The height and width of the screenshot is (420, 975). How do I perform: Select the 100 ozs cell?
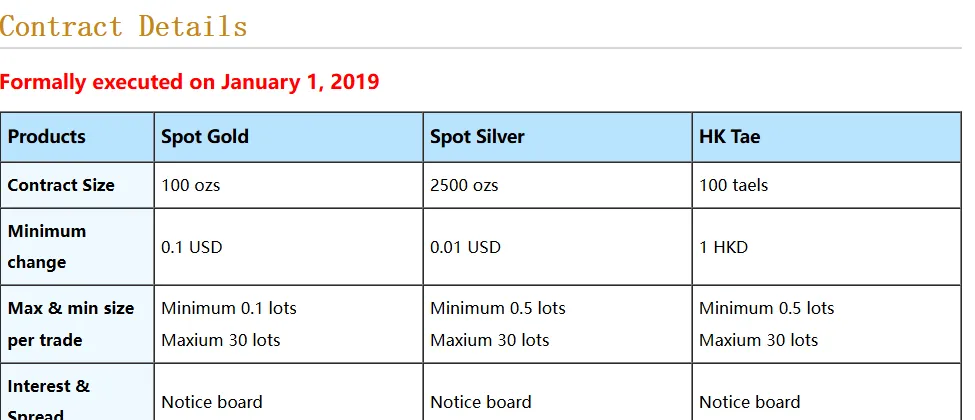(x=289, y=185)
